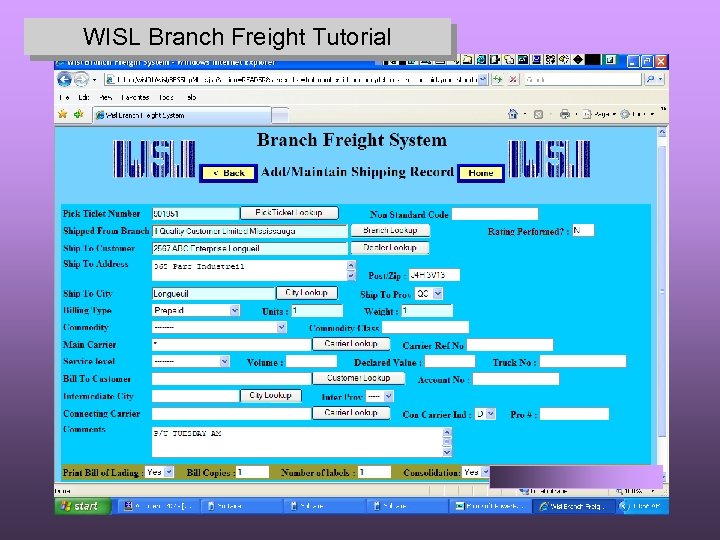This screenshot has width=720, height=540.
Task: Click the Home house icon in command bar
Action: point(513,114)
